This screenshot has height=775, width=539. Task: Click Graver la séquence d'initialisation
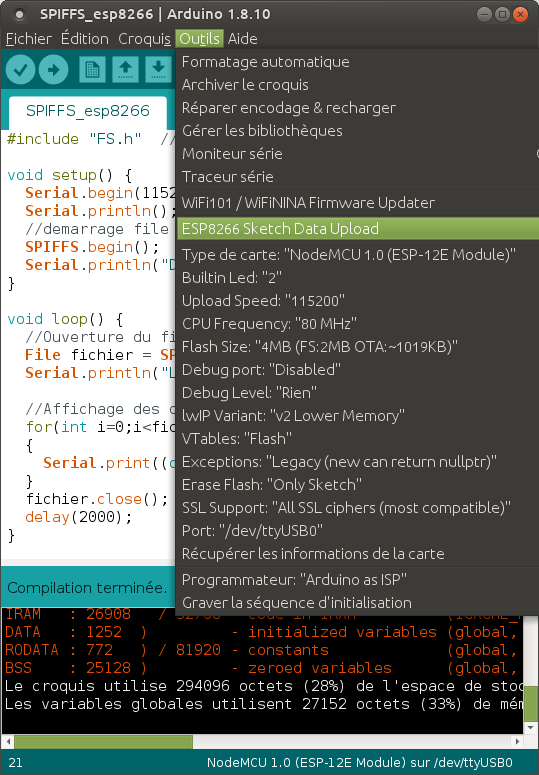(357, 603)
